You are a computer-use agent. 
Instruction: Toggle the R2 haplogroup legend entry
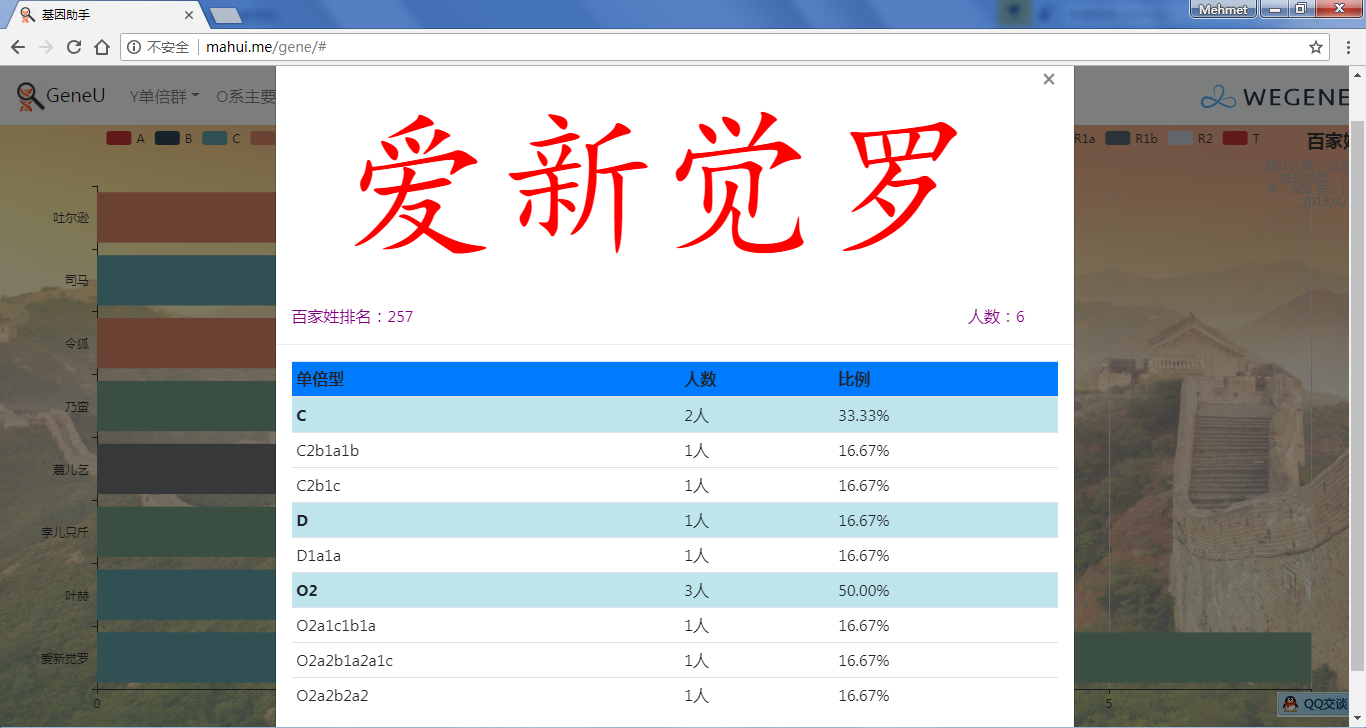click(x=1191, y=139)
